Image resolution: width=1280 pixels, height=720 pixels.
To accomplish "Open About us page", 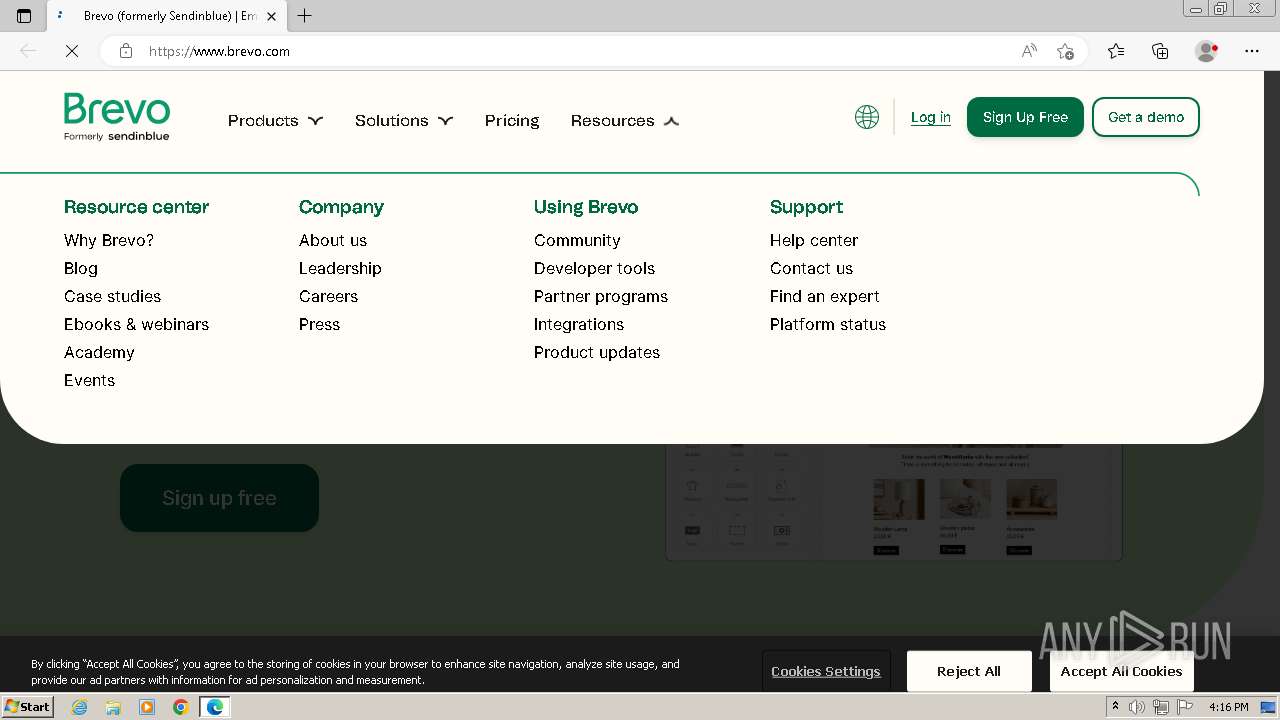I will pyautogui.click(x=333, y=240).
